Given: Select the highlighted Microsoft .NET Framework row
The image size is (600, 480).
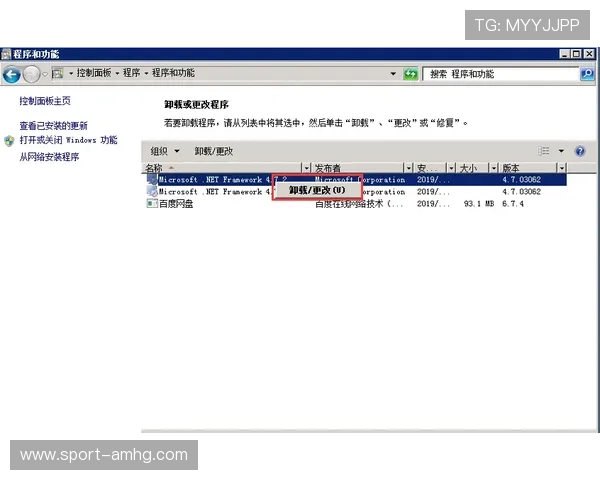Looking at the screenshot, I should click(x=356, y=180).
